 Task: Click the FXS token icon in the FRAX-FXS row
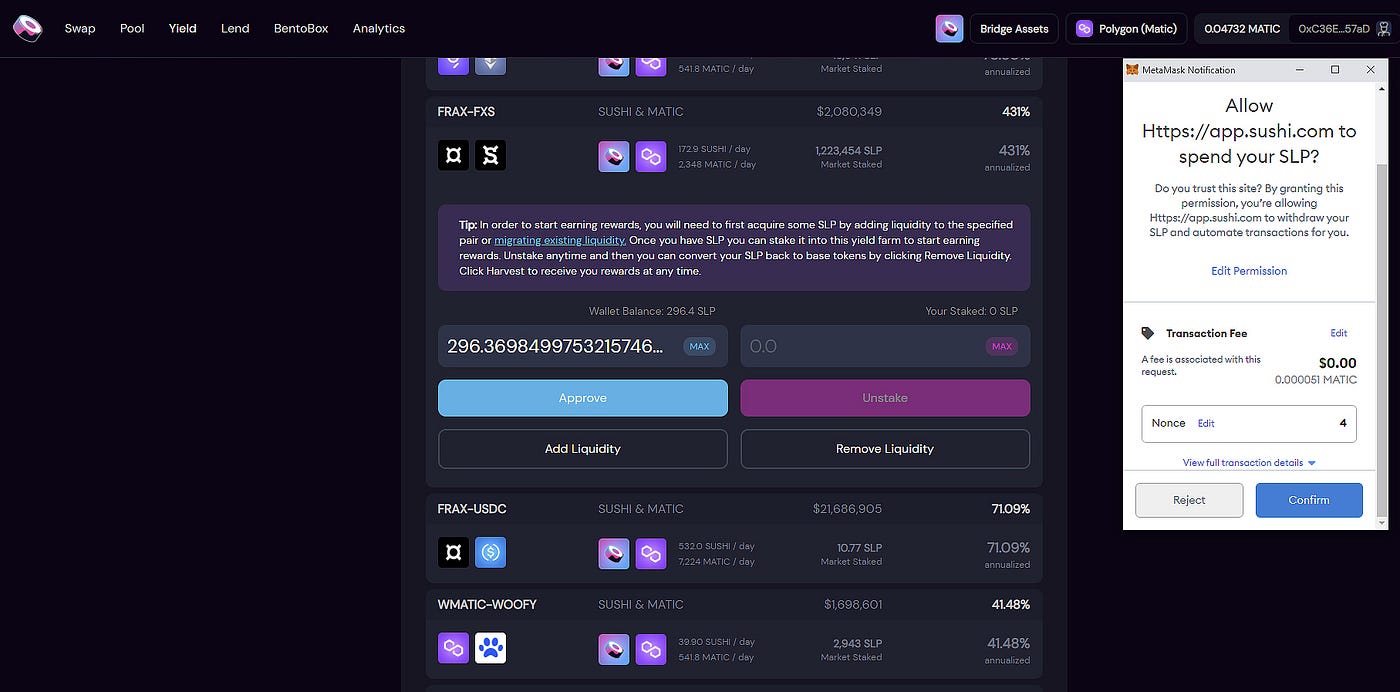tap(490, 155)
